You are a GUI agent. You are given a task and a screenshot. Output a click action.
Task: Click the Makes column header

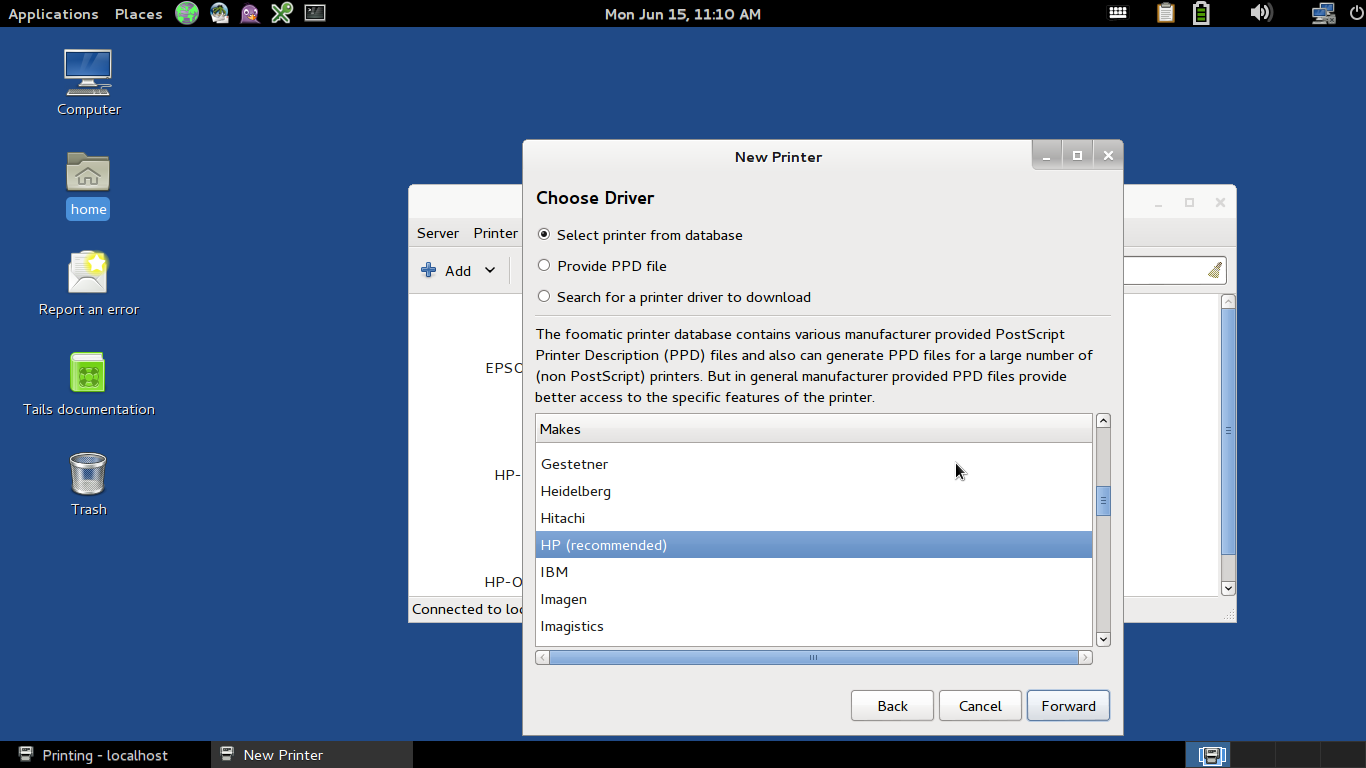click(813, 429)
